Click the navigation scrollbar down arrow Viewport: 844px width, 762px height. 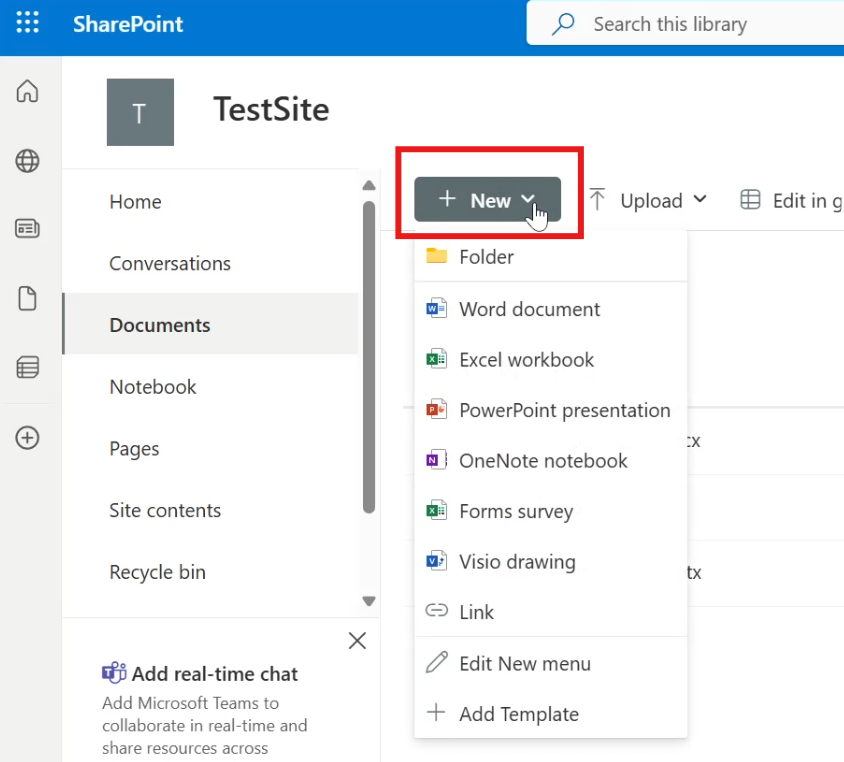[x=369, y=601]
